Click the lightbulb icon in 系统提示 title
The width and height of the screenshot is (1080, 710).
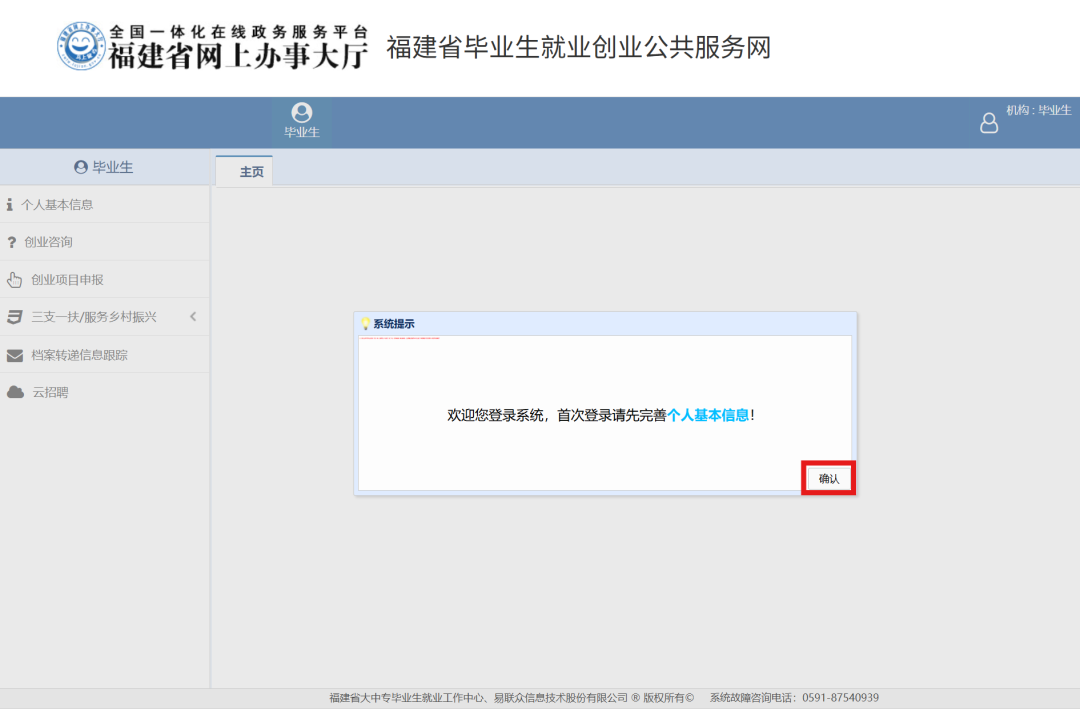[x=363, y=321]
